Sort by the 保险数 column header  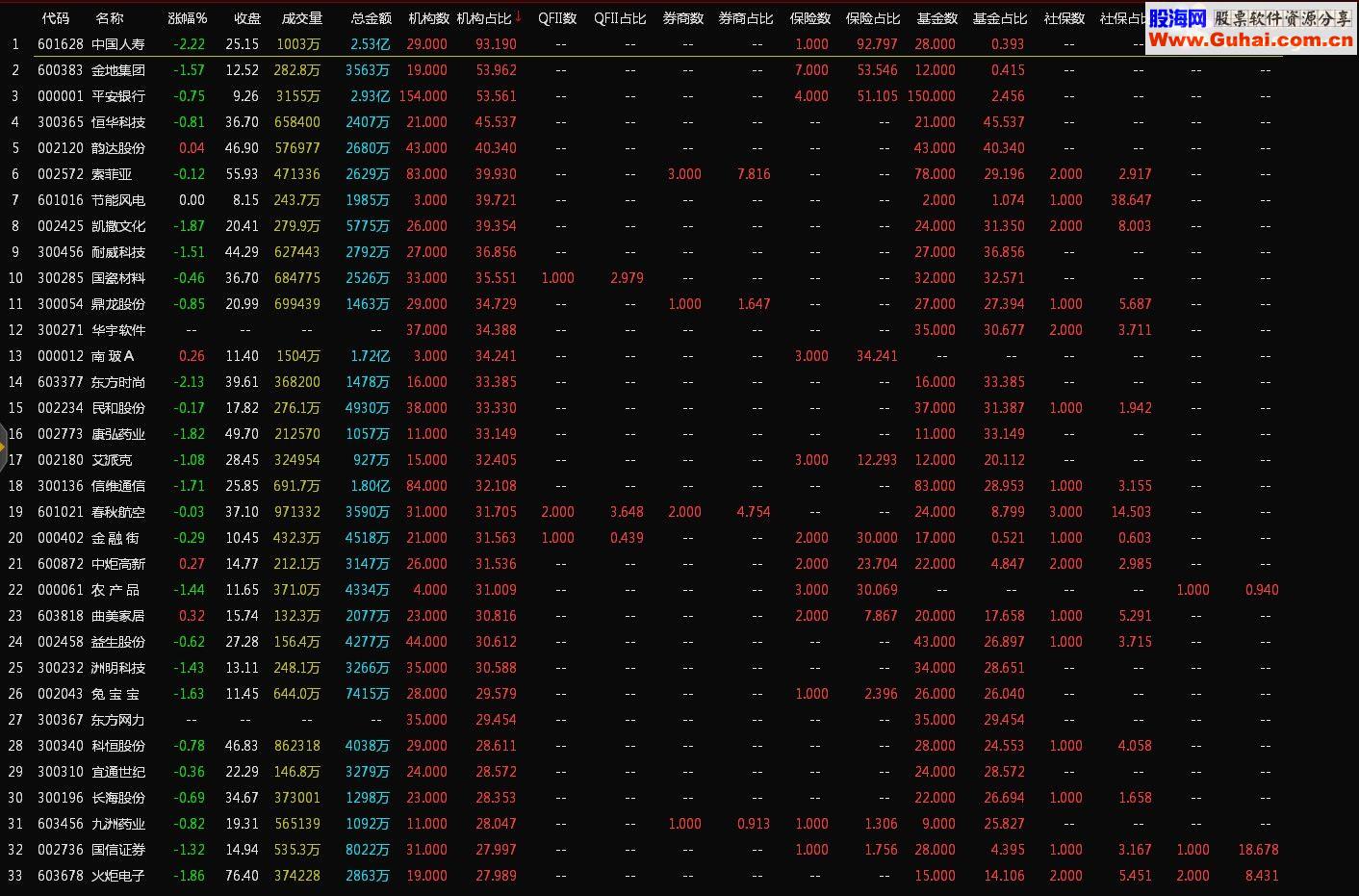(x=810, y=18)
